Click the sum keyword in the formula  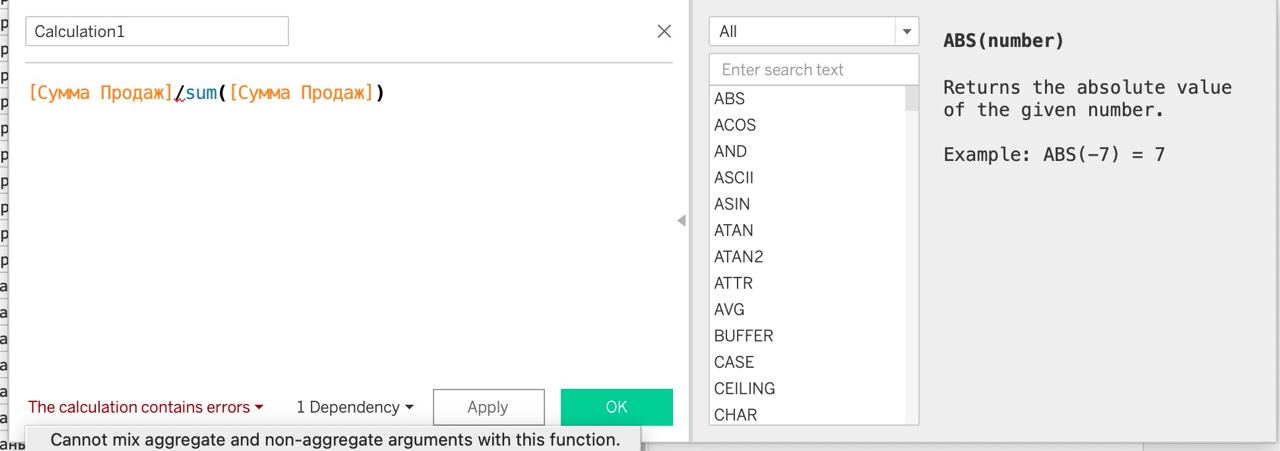coord(201,93)
